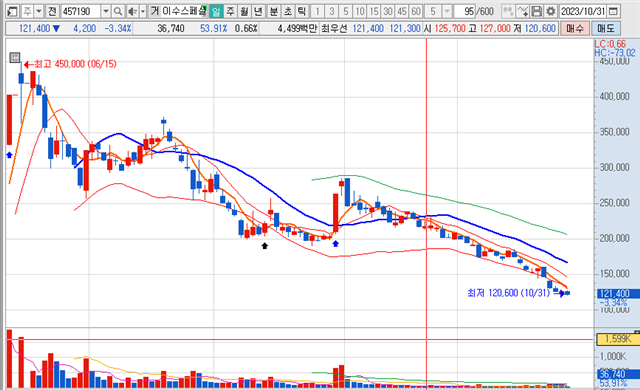This screenshot has width=640, height=390.
Task: Select the 일 daily chart period
Action: click(216, 11)
